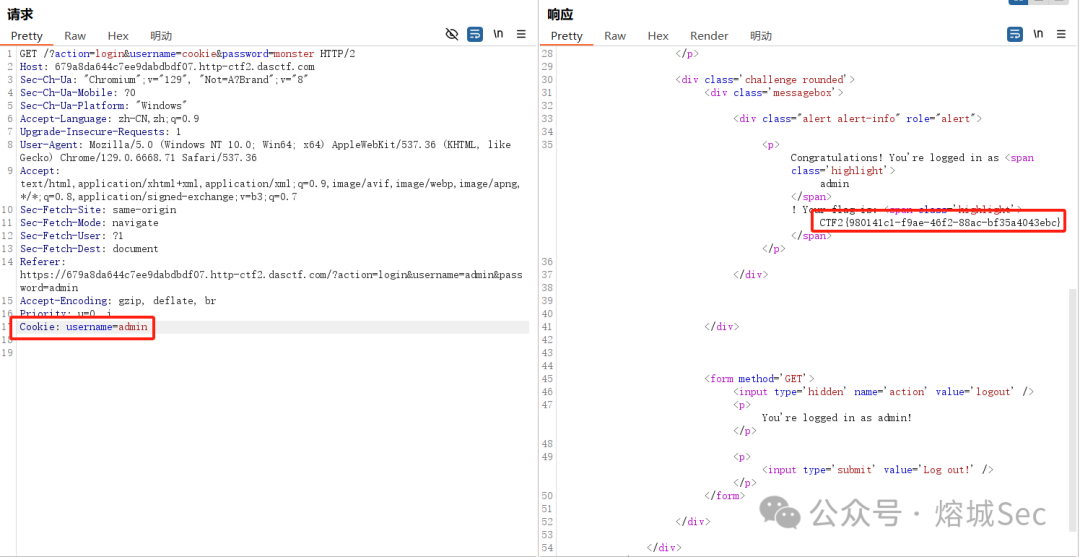Click the Sec-Ch-Ua-Platform: "Windows" line
1080x557 pixels.
103,106
